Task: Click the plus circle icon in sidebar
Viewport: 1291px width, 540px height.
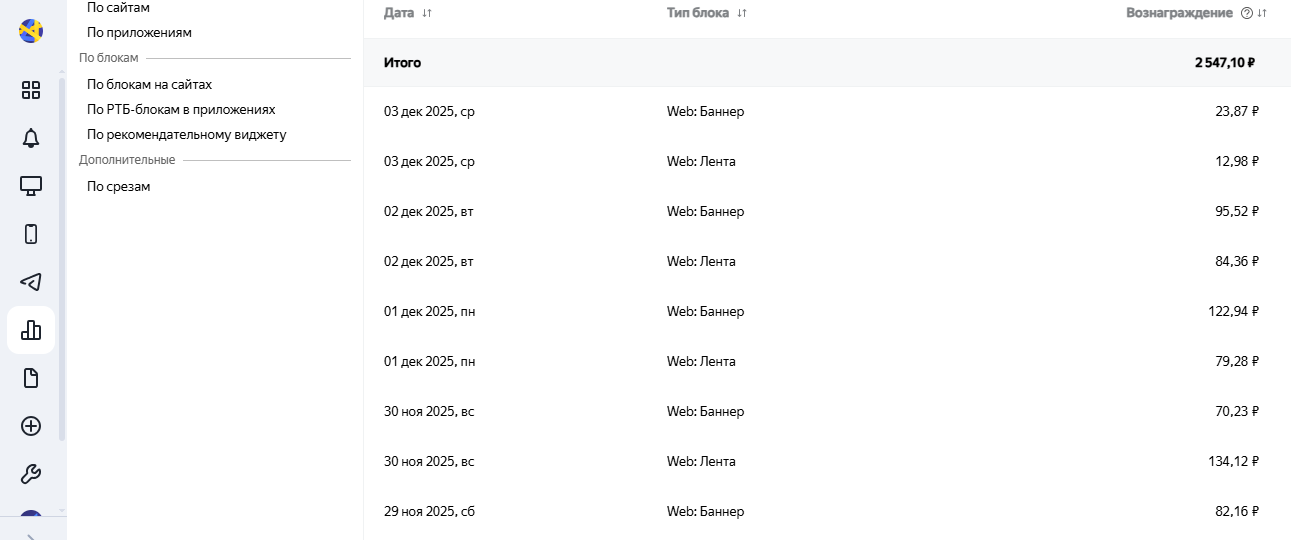Action: tap(31, 426)
